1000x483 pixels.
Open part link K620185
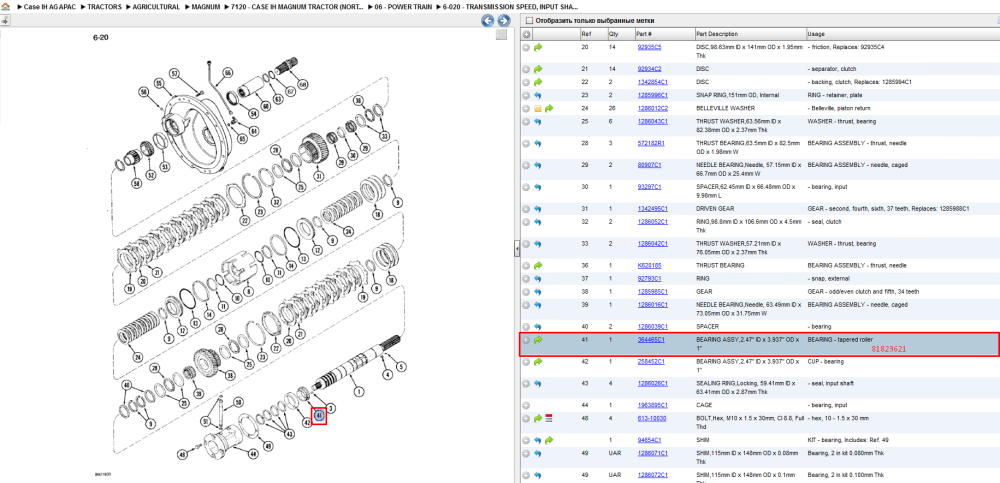pos(649,265)
